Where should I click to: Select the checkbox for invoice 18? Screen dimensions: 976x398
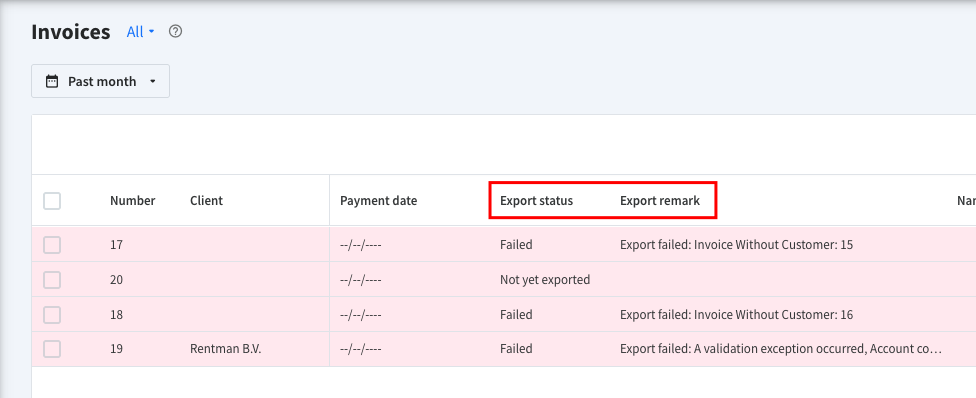tap(52, 315)
